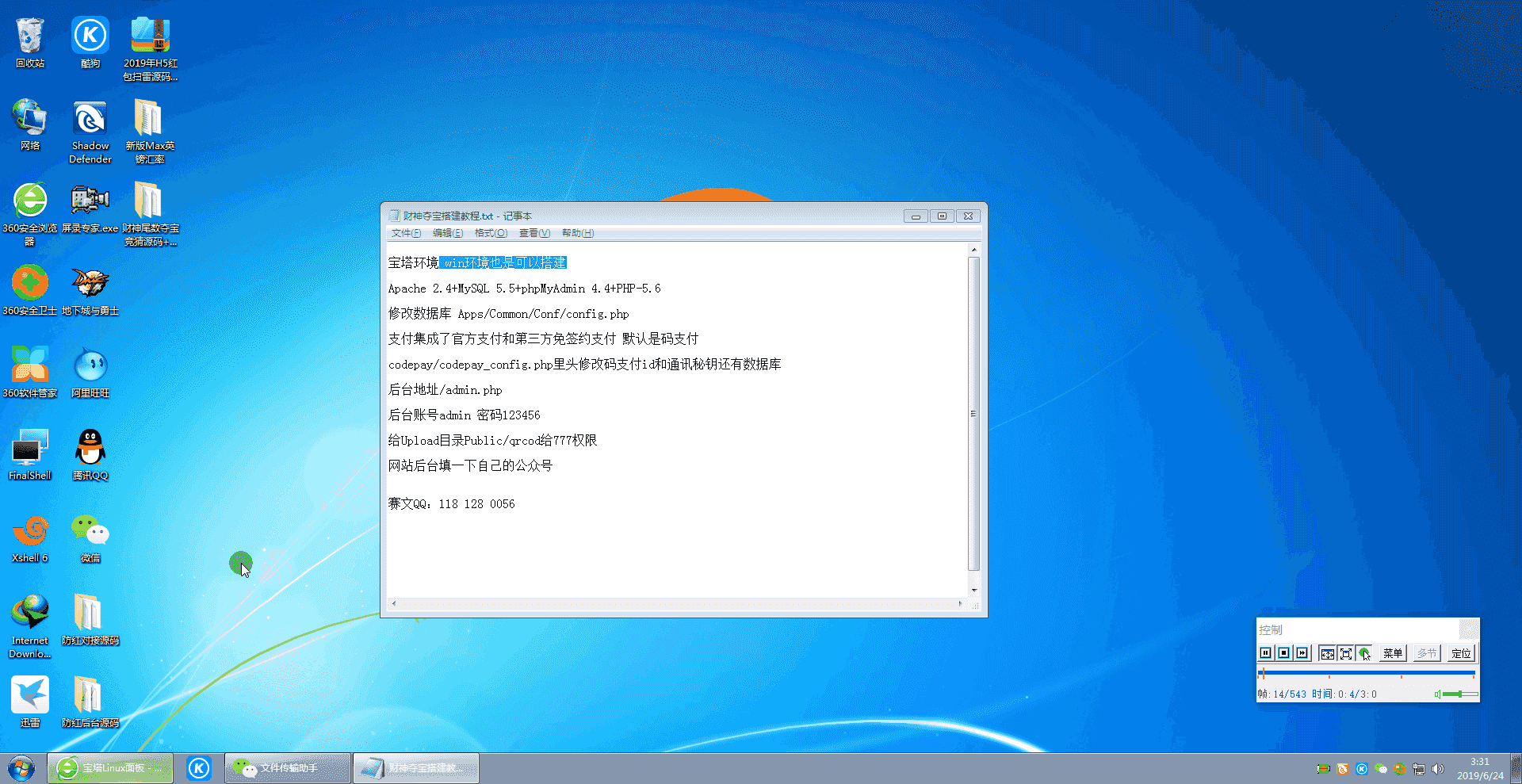Launch FinalShell from the desktop
The height and width of the screenshot is (784, 1522).
coord(30,454)
